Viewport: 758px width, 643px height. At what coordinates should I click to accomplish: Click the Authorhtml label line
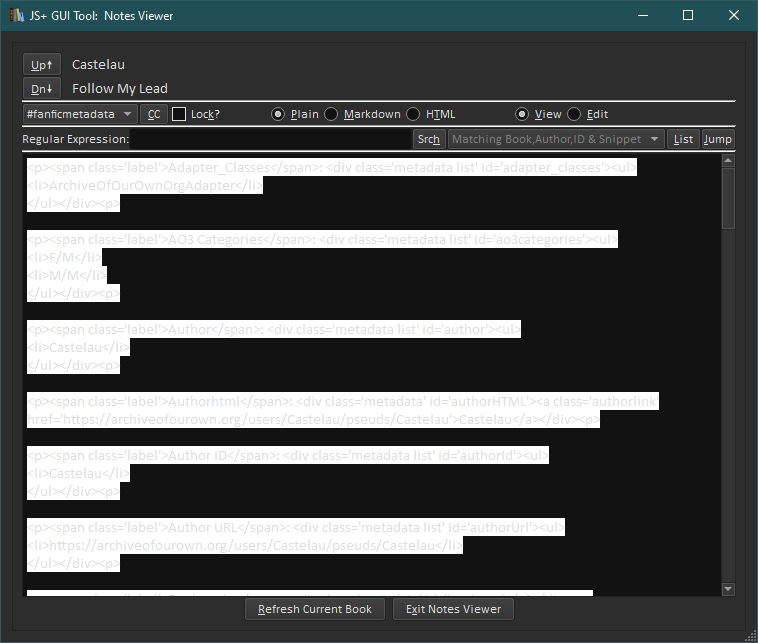point(343,401)
